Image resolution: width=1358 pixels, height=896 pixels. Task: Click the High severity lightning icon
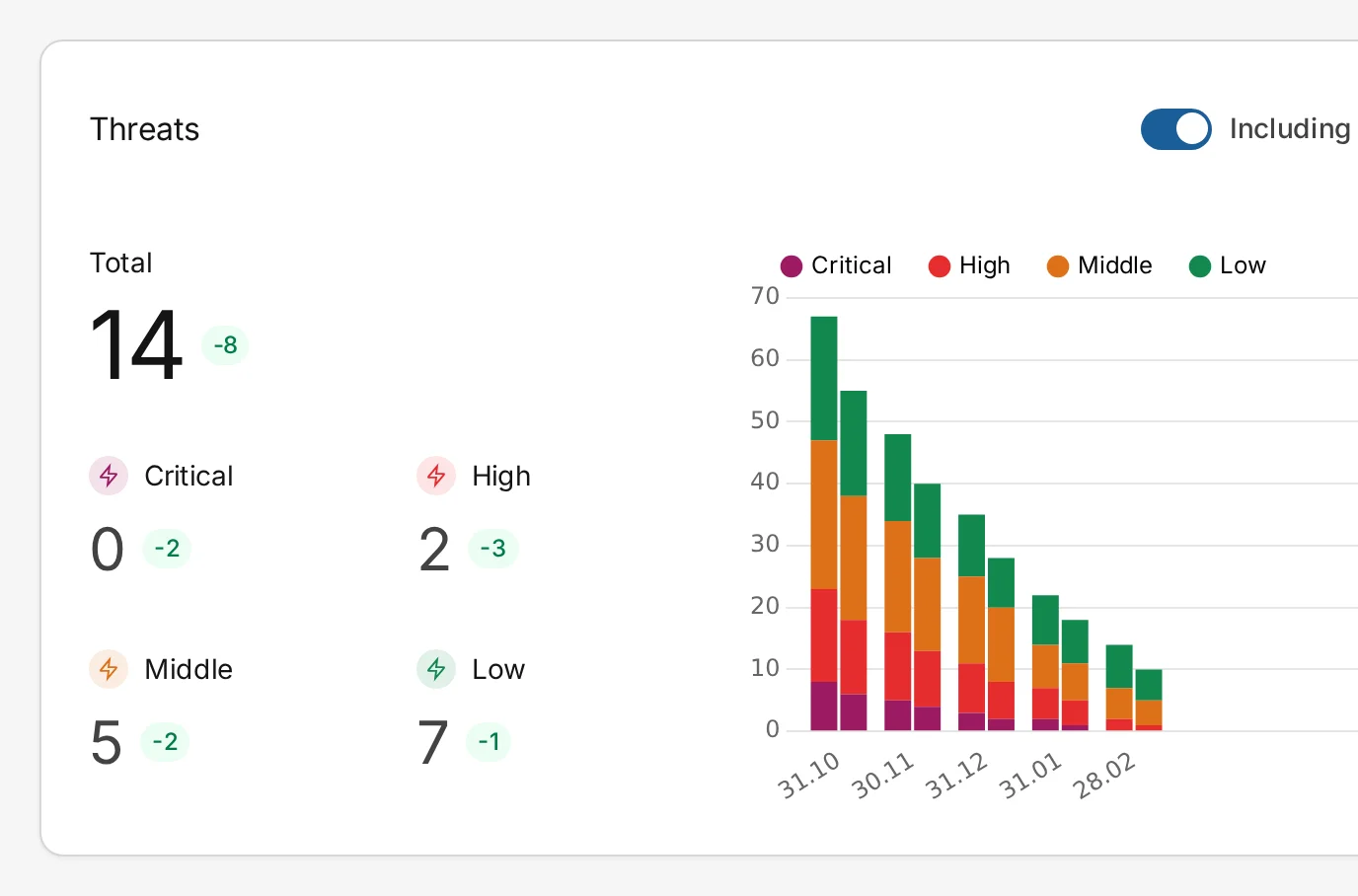coord(435,476)
